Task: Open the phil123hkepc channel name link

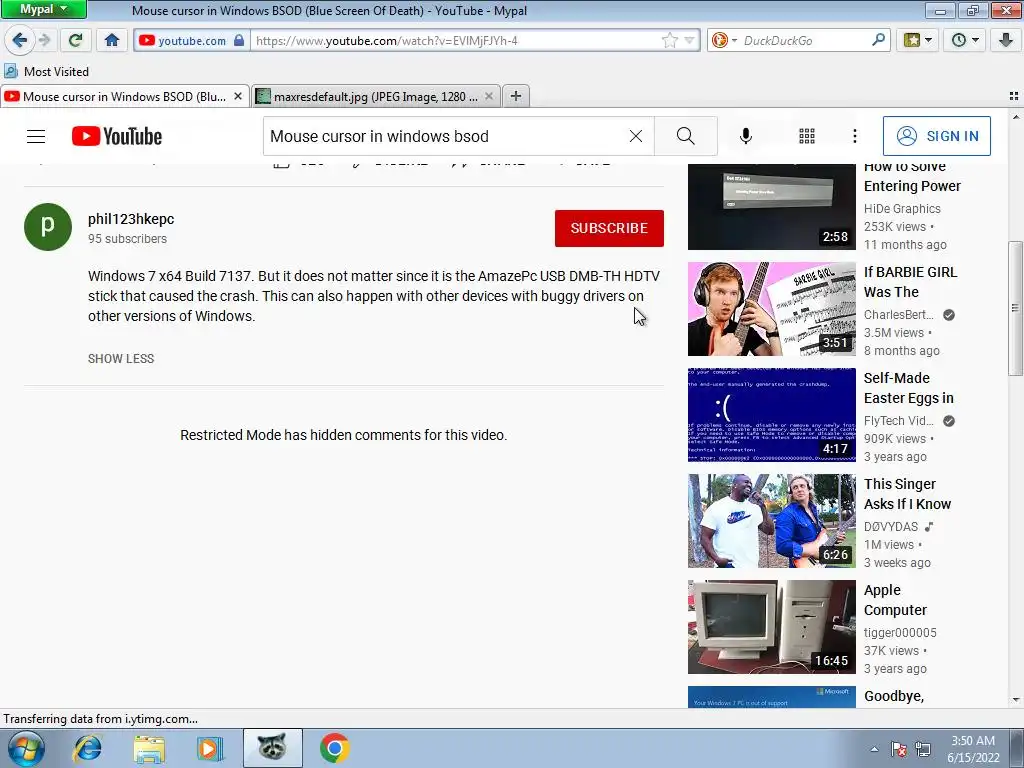Action: (131, 219)
